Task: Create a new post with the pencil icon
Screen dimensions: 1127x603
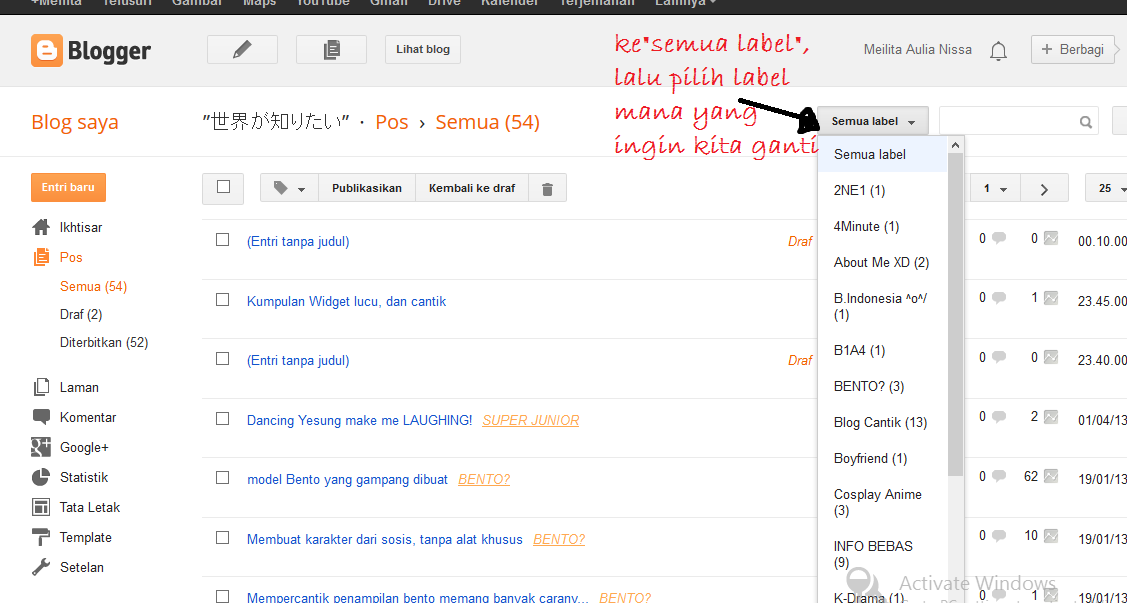Action: [x=242, y=48]
